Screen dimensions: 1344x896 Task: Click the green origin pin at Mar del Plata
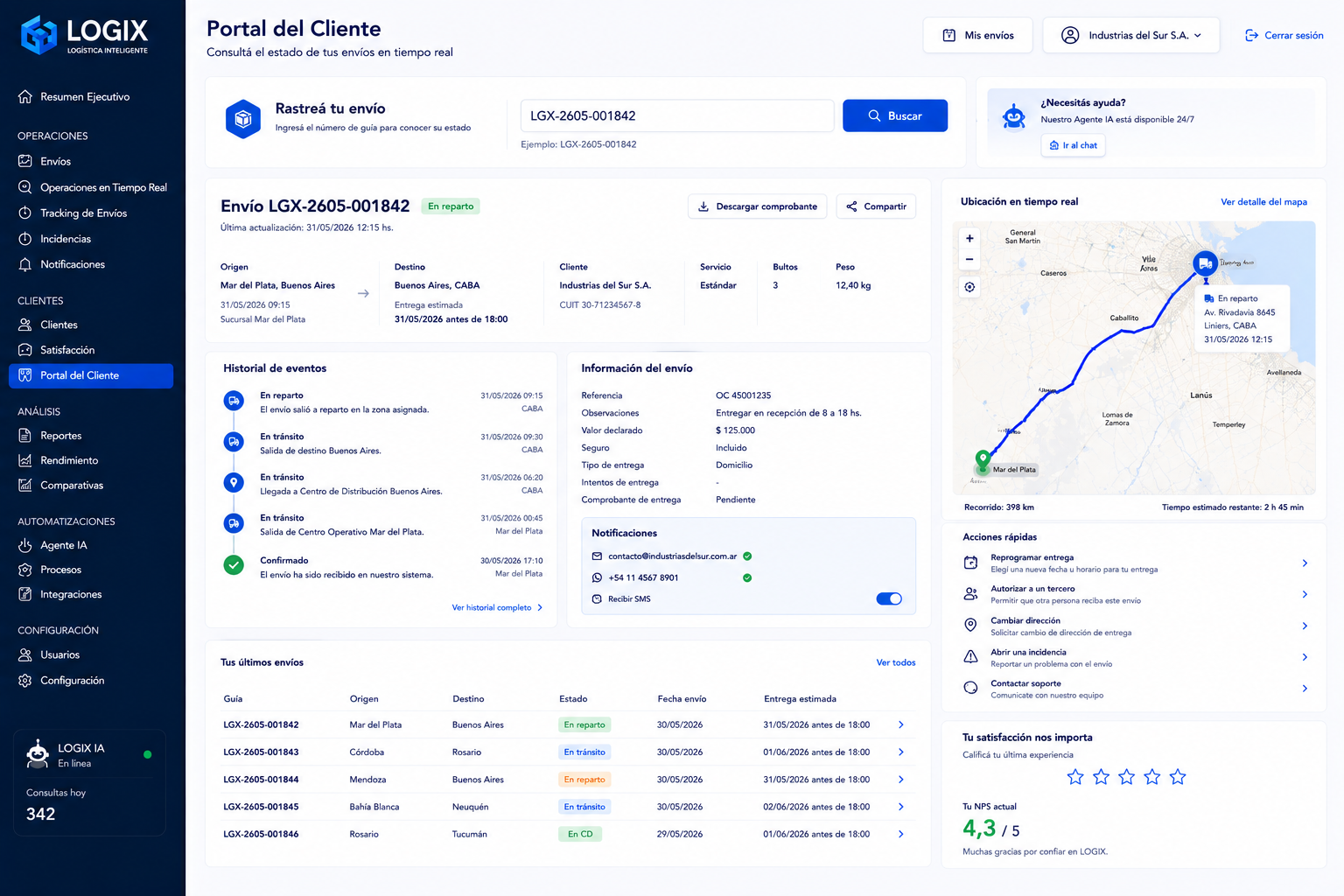click(x=983, y=459)
